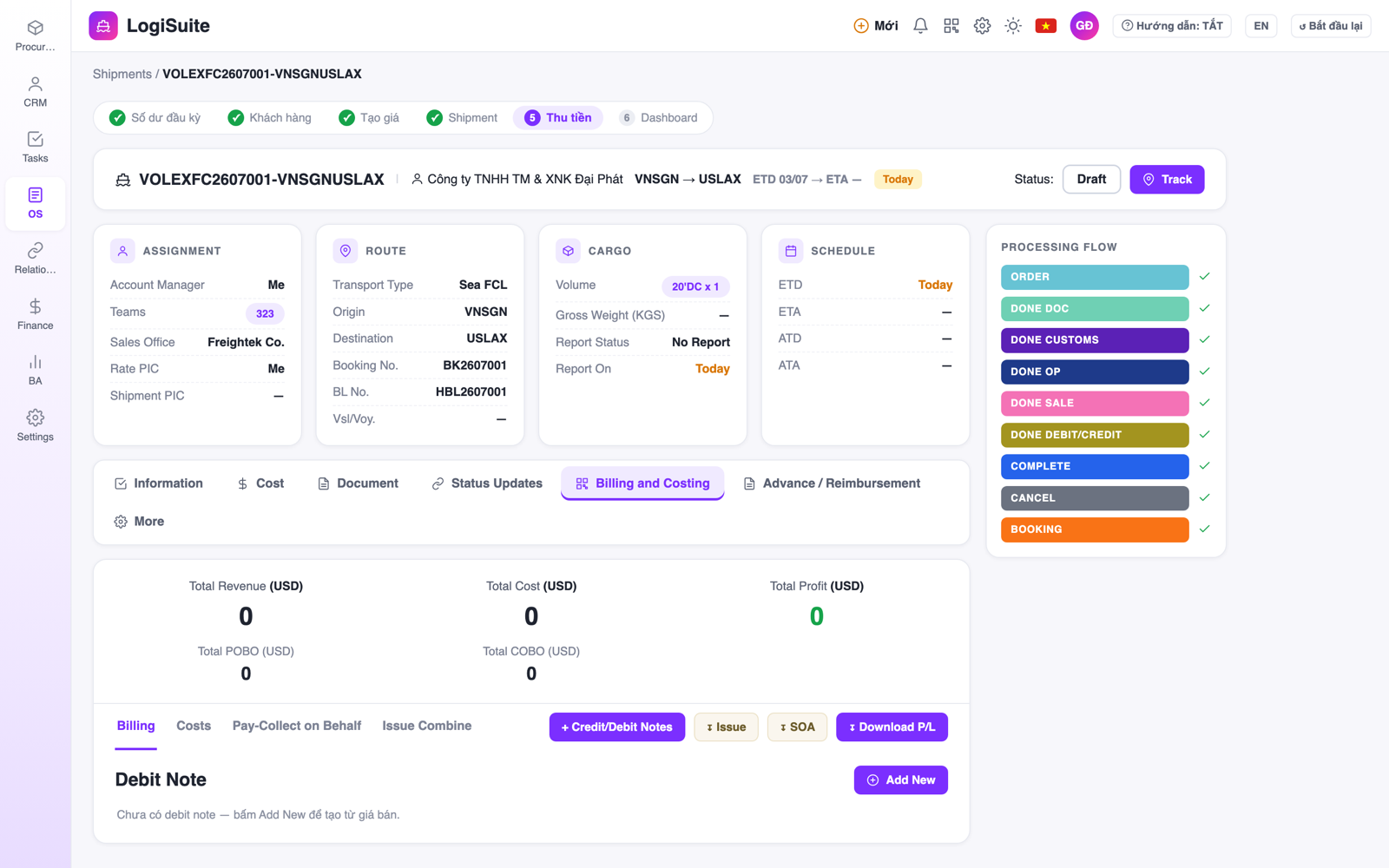The height and width of the screenshot is (868, 1389).
Task: Toggle the CANCEL step check mark
Action: click(1205, 497)
